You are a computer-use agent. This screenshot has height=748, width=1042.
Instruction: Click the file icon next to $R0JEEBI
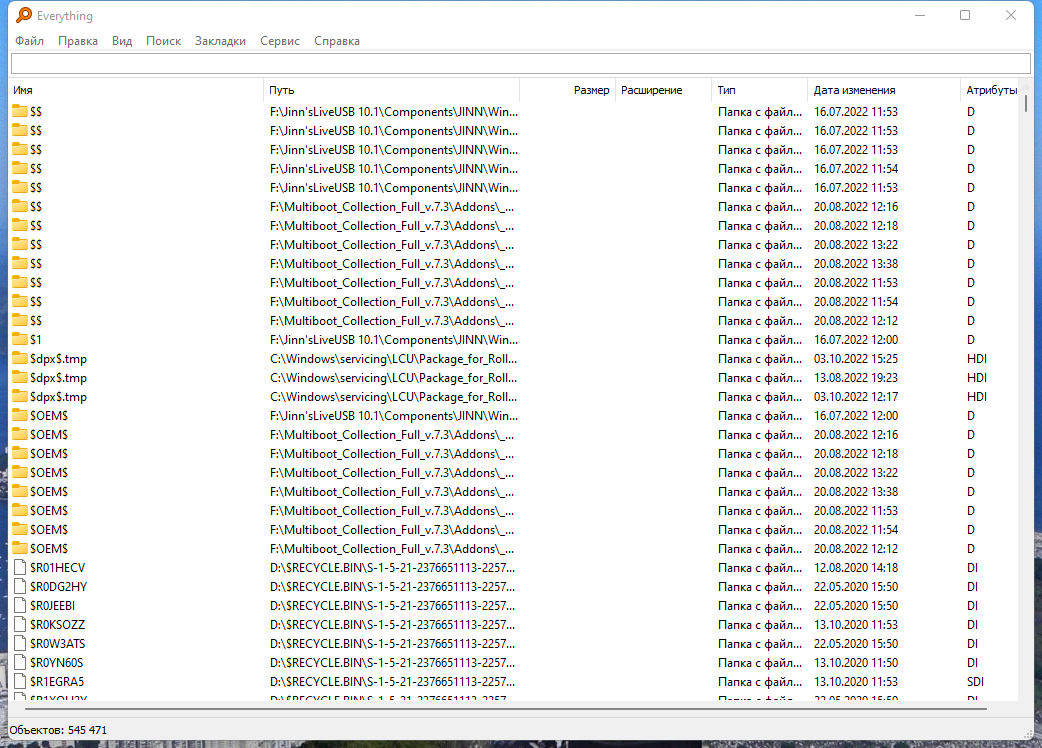(x=20, y=606)
